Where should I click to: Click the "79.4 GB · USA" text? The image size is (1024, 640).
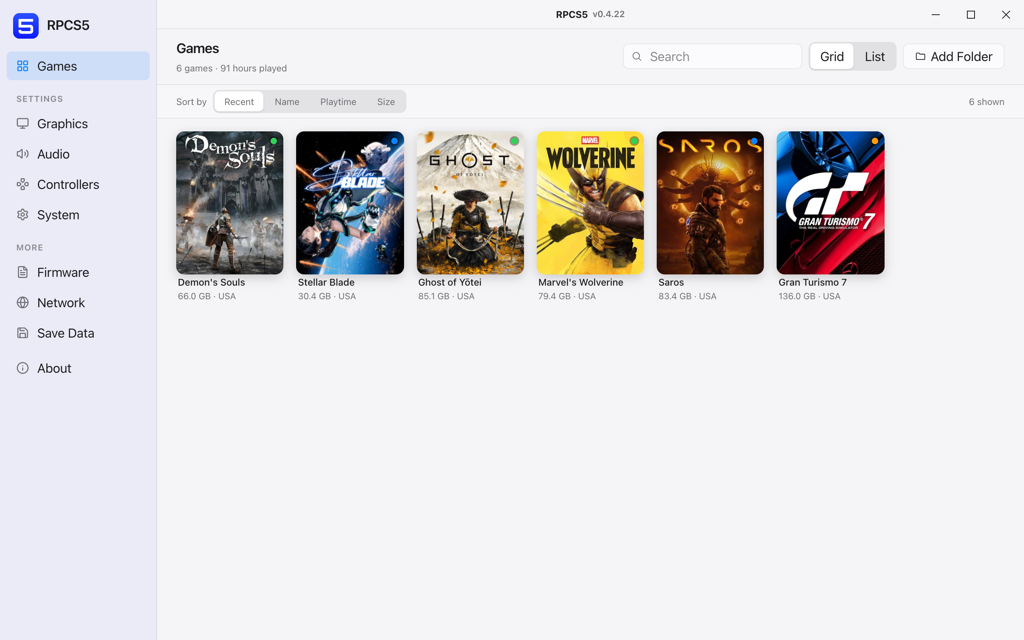[567, 296]
